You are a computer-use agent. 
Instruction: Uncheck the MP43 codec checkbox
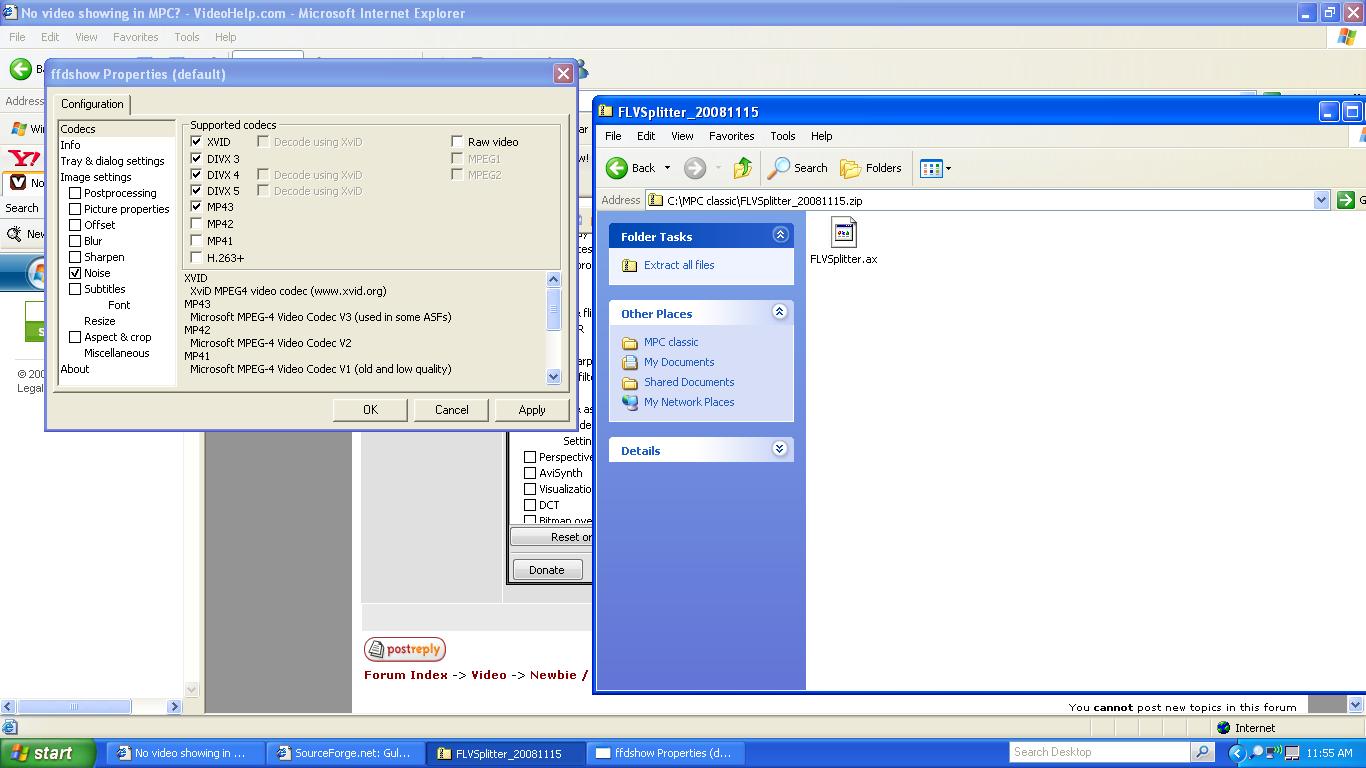[x=196, y=207]
